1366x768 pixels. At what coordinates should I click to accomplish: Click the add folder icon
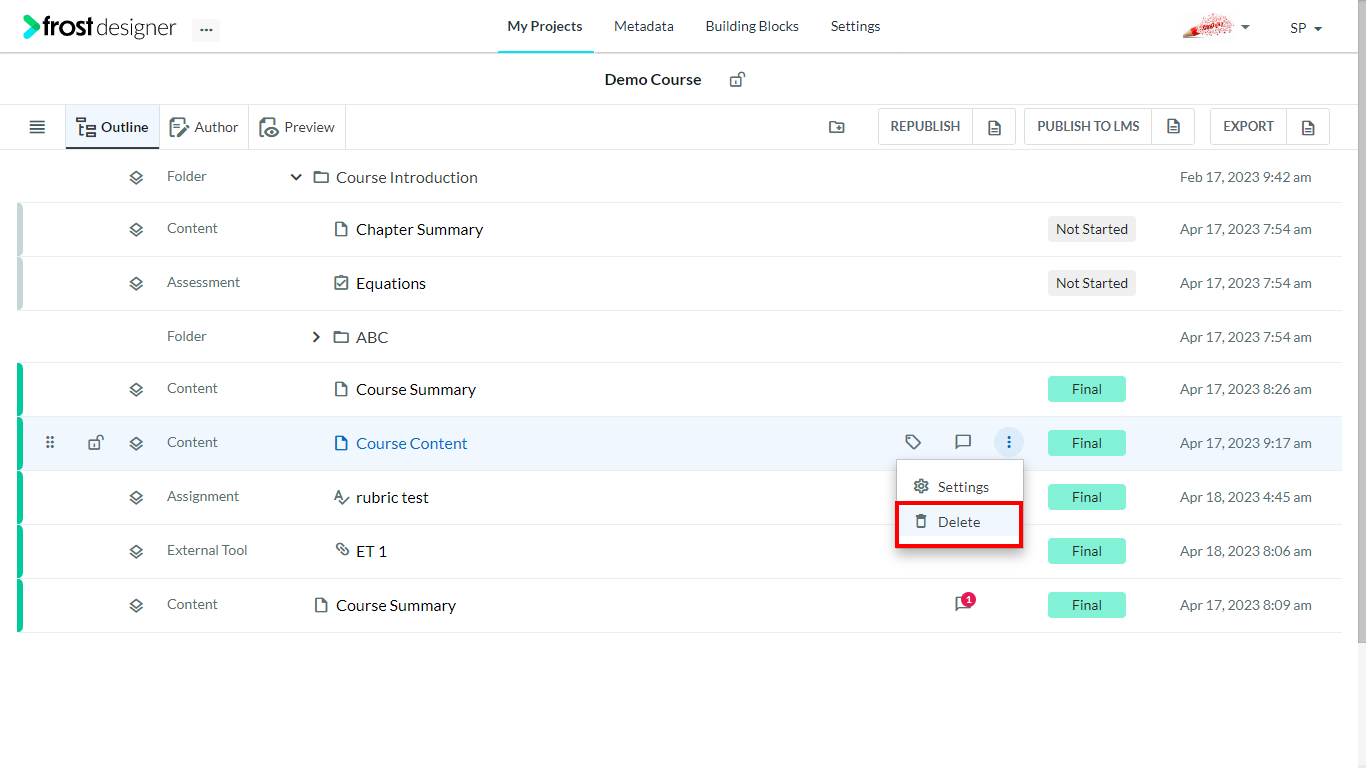click(x=837, y=127)
